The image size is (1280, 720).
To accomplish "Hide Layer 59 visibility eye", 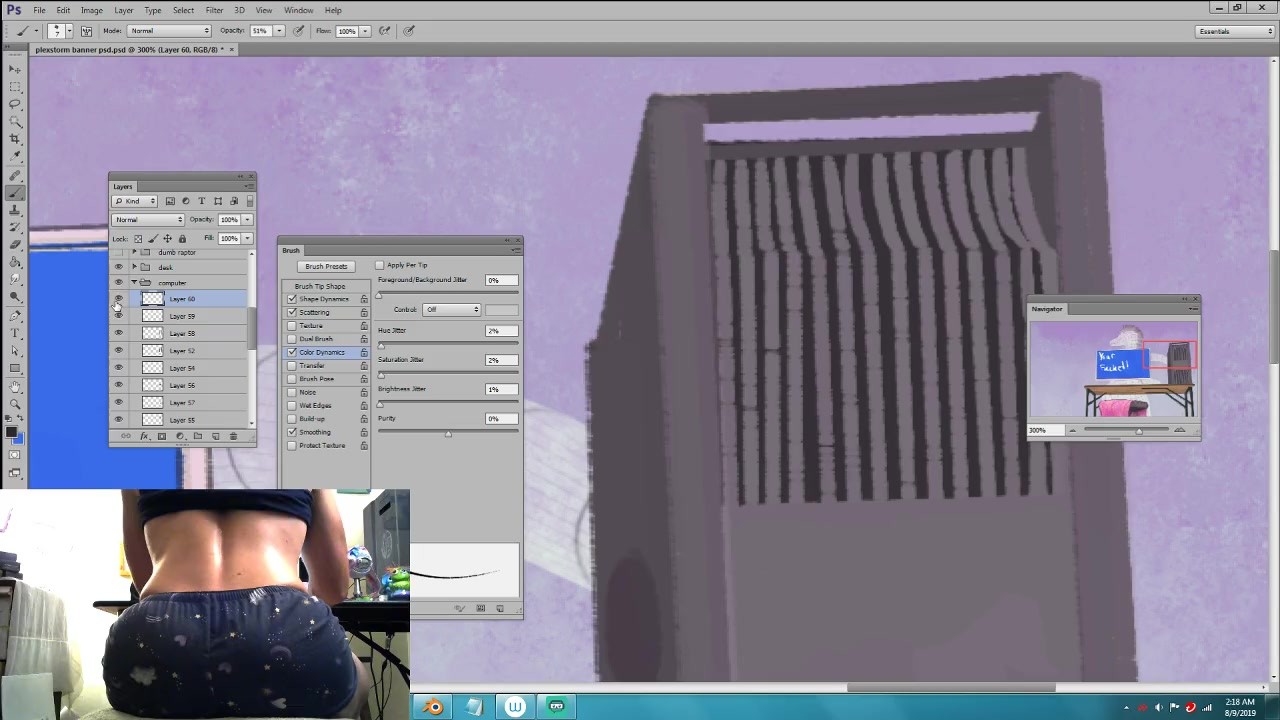I will click(x=118, y=316).
